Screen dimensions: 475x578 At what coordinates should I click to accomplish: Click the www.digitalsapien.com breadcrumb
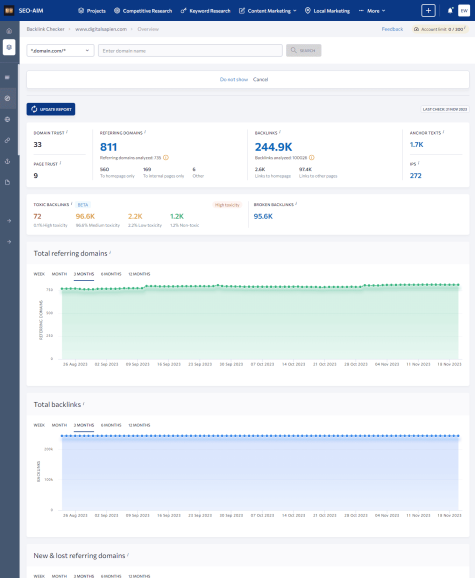coord(101,29)
